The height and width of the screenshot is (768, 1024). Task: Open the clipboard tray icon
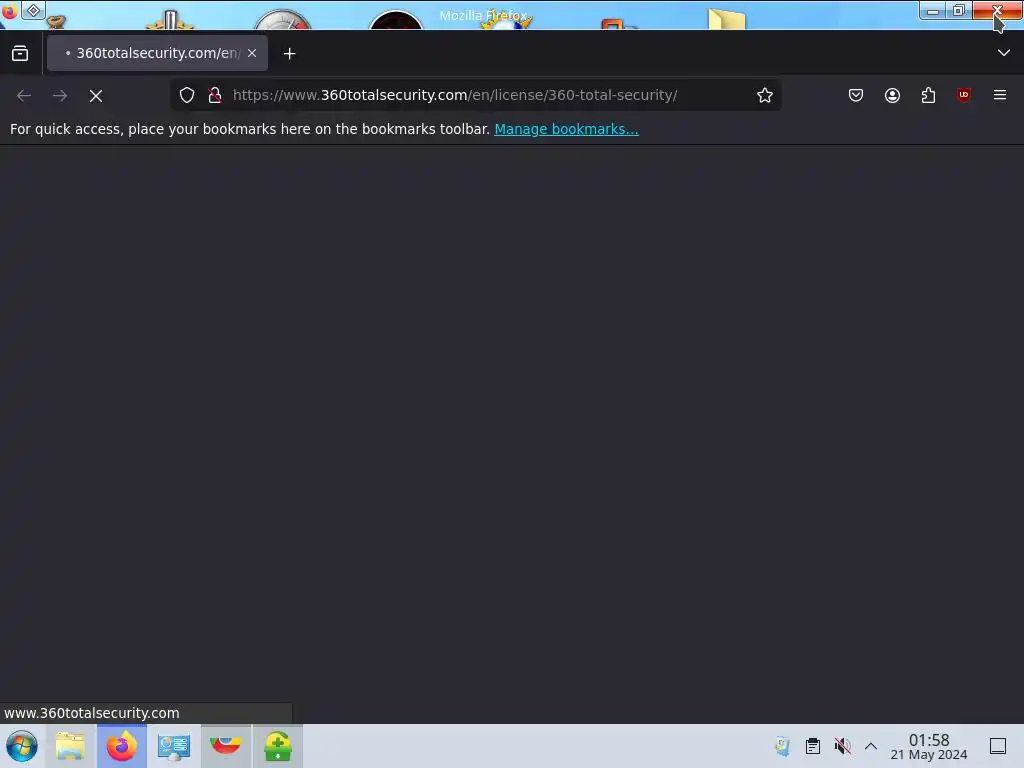point(812,746)
